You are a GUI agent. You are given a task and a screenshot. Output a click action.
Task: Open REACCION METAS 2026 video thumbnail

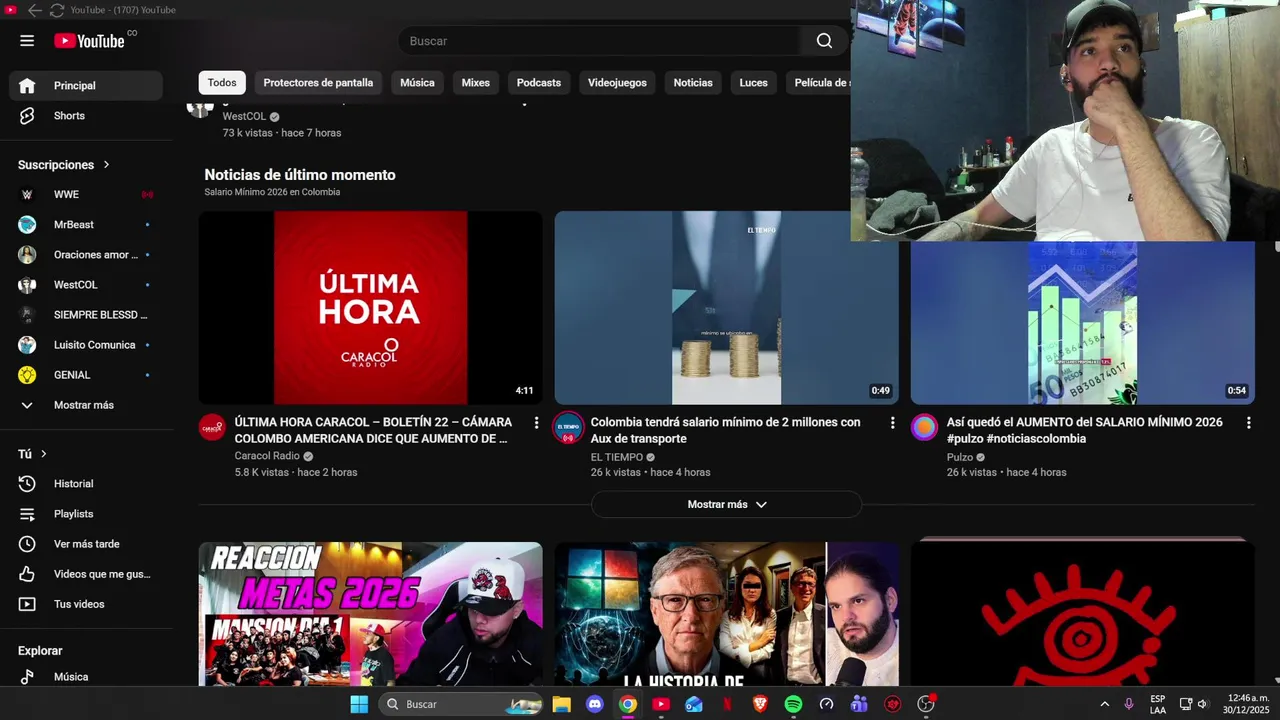click(x=370, y=614)
